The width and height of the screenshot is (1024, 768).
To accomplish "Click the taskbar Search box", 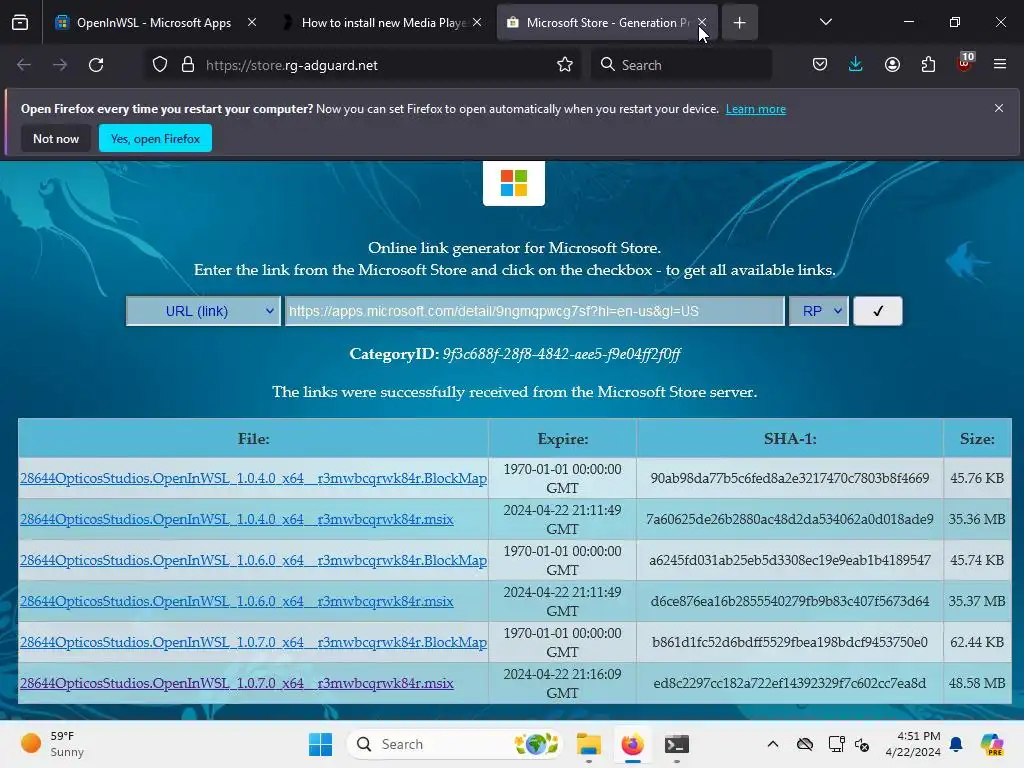I will 455,744.
